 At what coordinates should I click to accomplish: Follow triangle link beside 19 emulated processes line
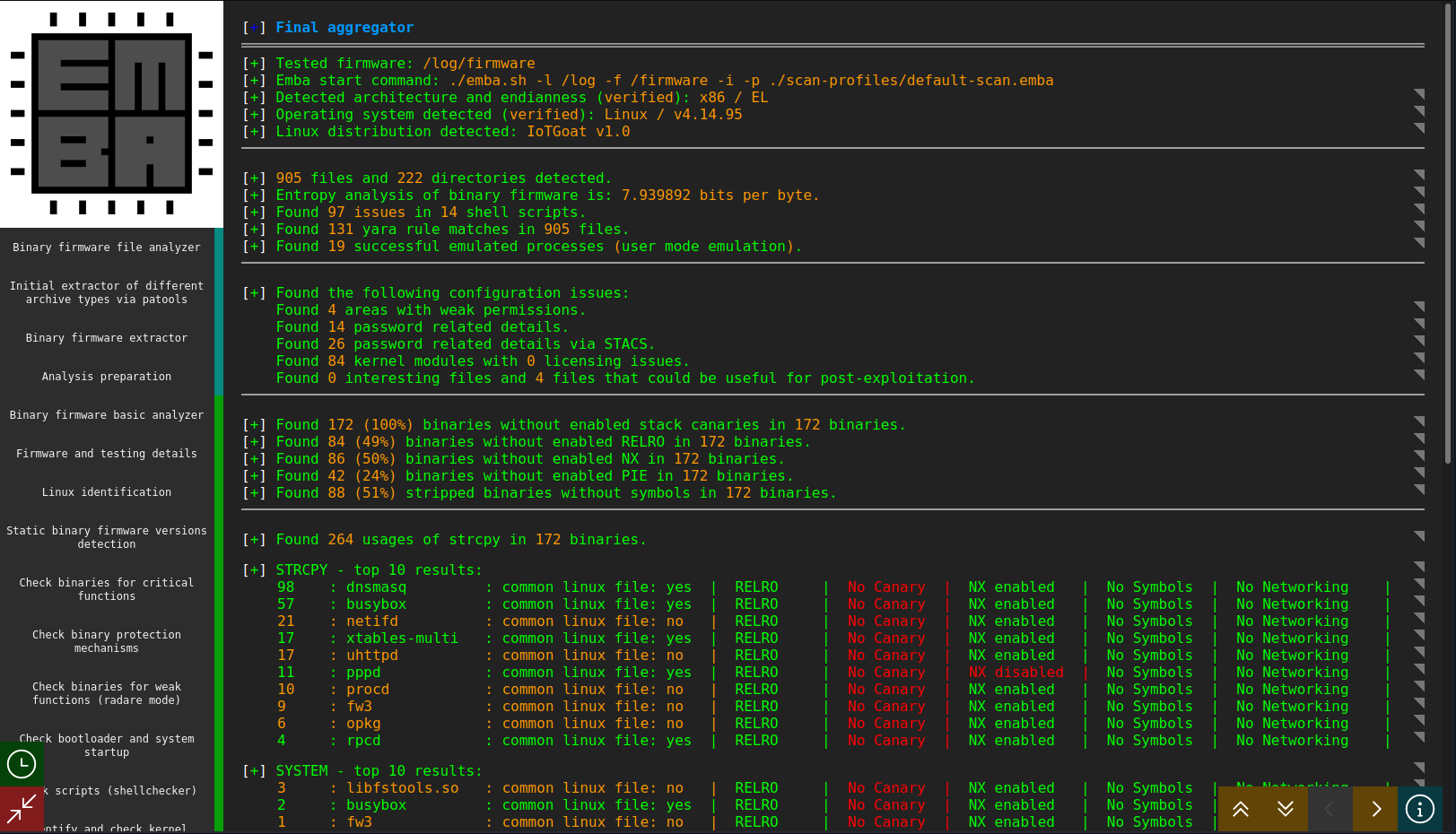[x=1419, y=243]
